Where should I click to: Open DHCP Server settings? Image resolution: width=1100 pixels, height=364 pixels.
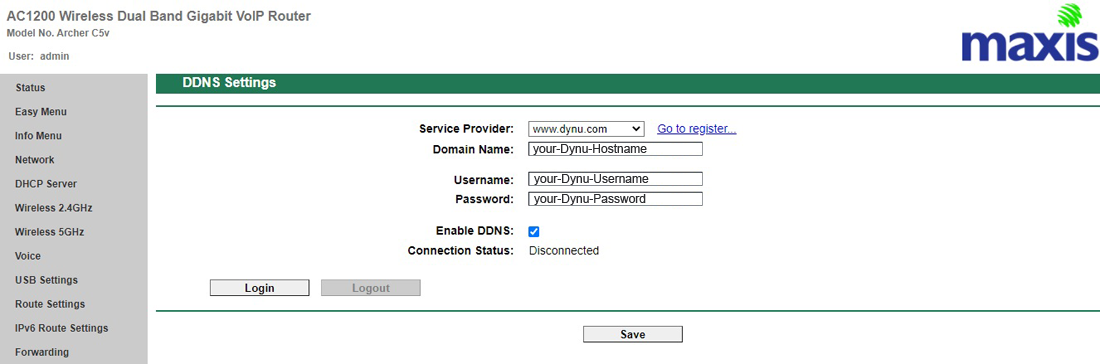[x=46, y=184]
